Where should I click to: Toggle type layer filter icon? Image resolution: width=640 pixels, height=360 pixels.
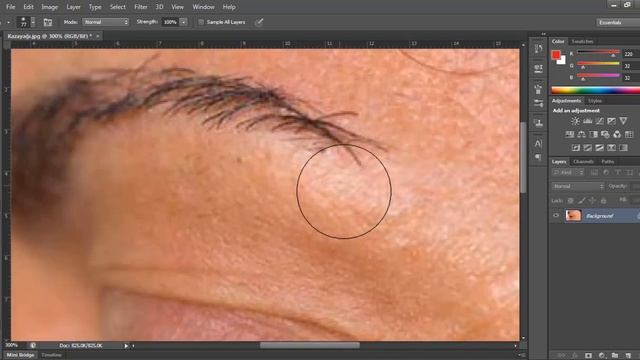click(x=618, y=173)
